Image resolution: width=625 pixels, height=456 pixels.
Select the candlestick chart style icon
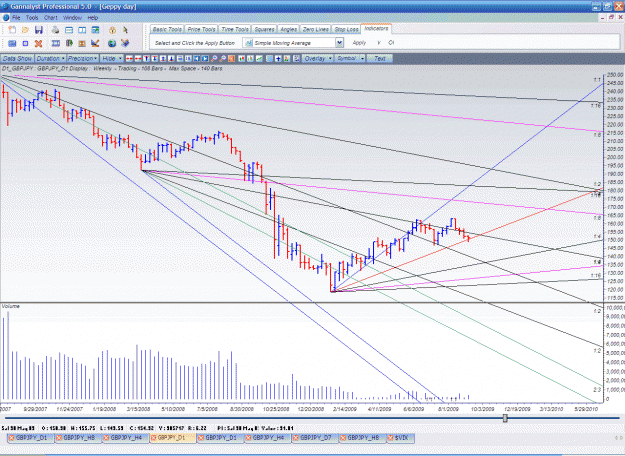[242, 59]
